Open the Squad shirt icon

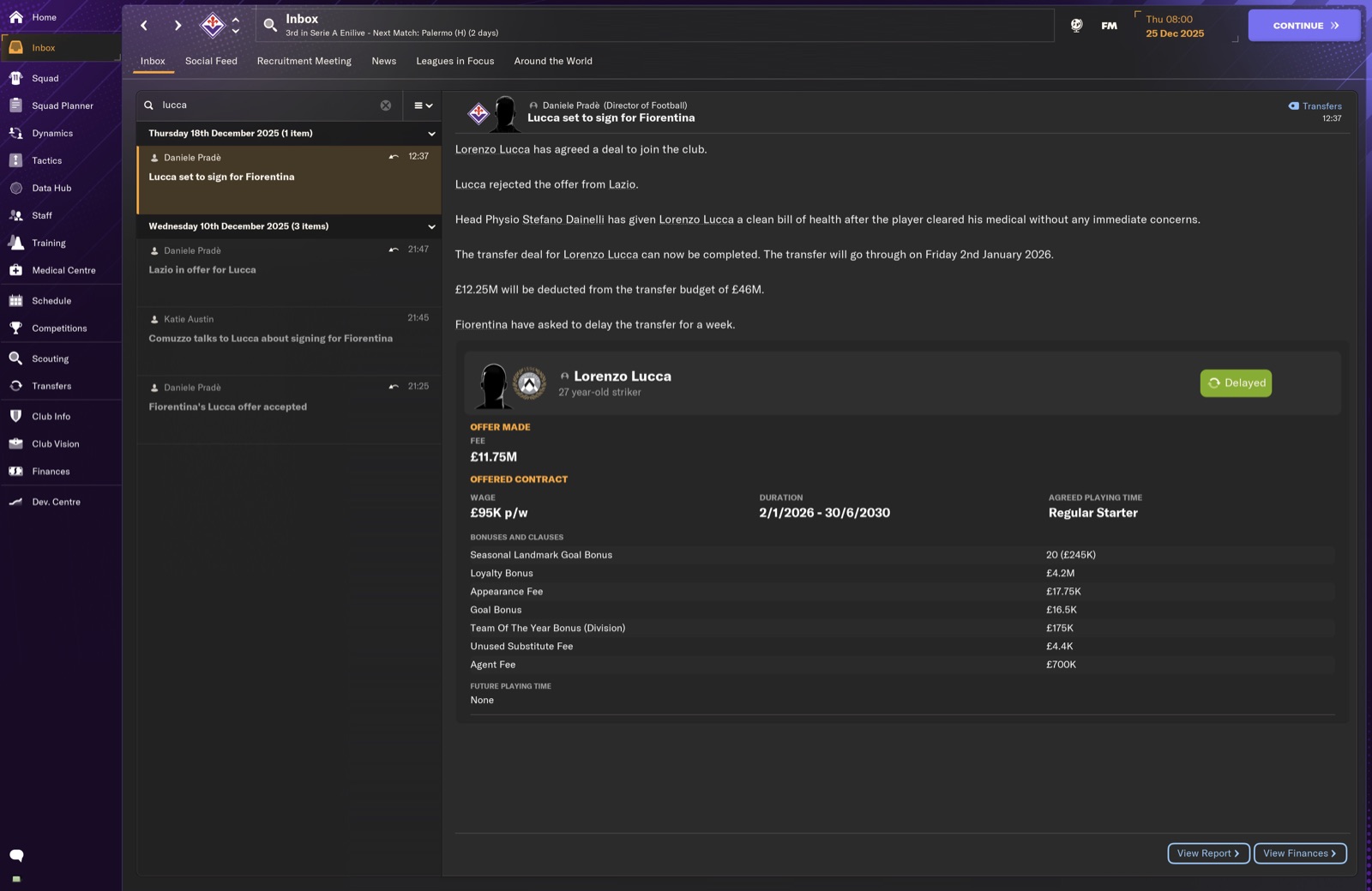pos(15,78)
